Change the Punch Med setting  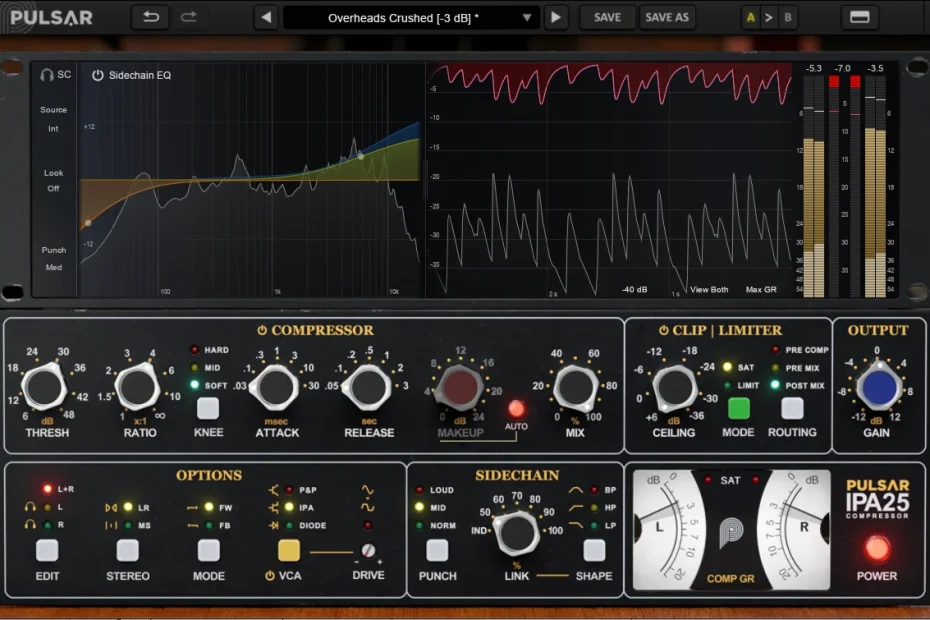pos(54,267)
